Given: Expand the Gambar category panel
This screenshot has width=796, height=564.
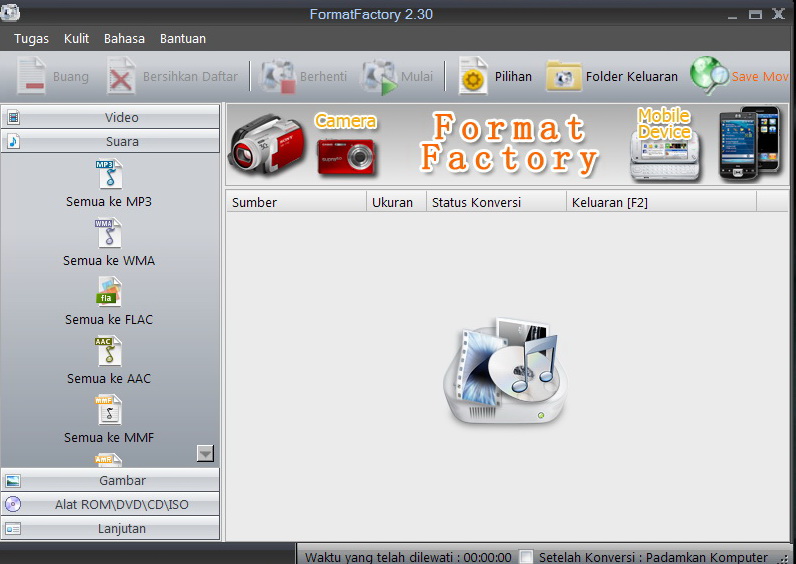Looking at the screenshot, I should [110, 480].
